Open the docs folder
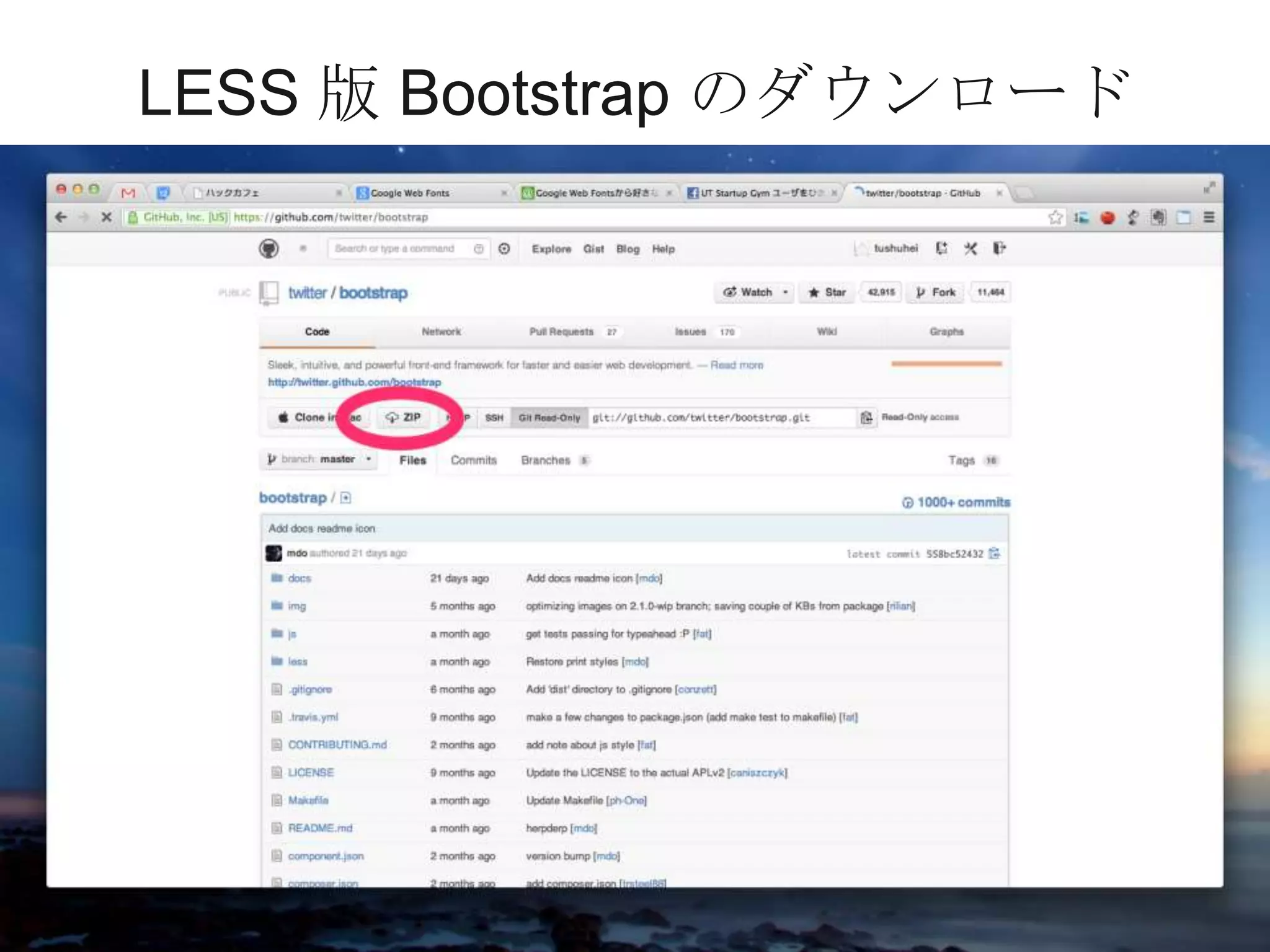The height and width of the screenshot is (952, 1270). coord(299,578)
